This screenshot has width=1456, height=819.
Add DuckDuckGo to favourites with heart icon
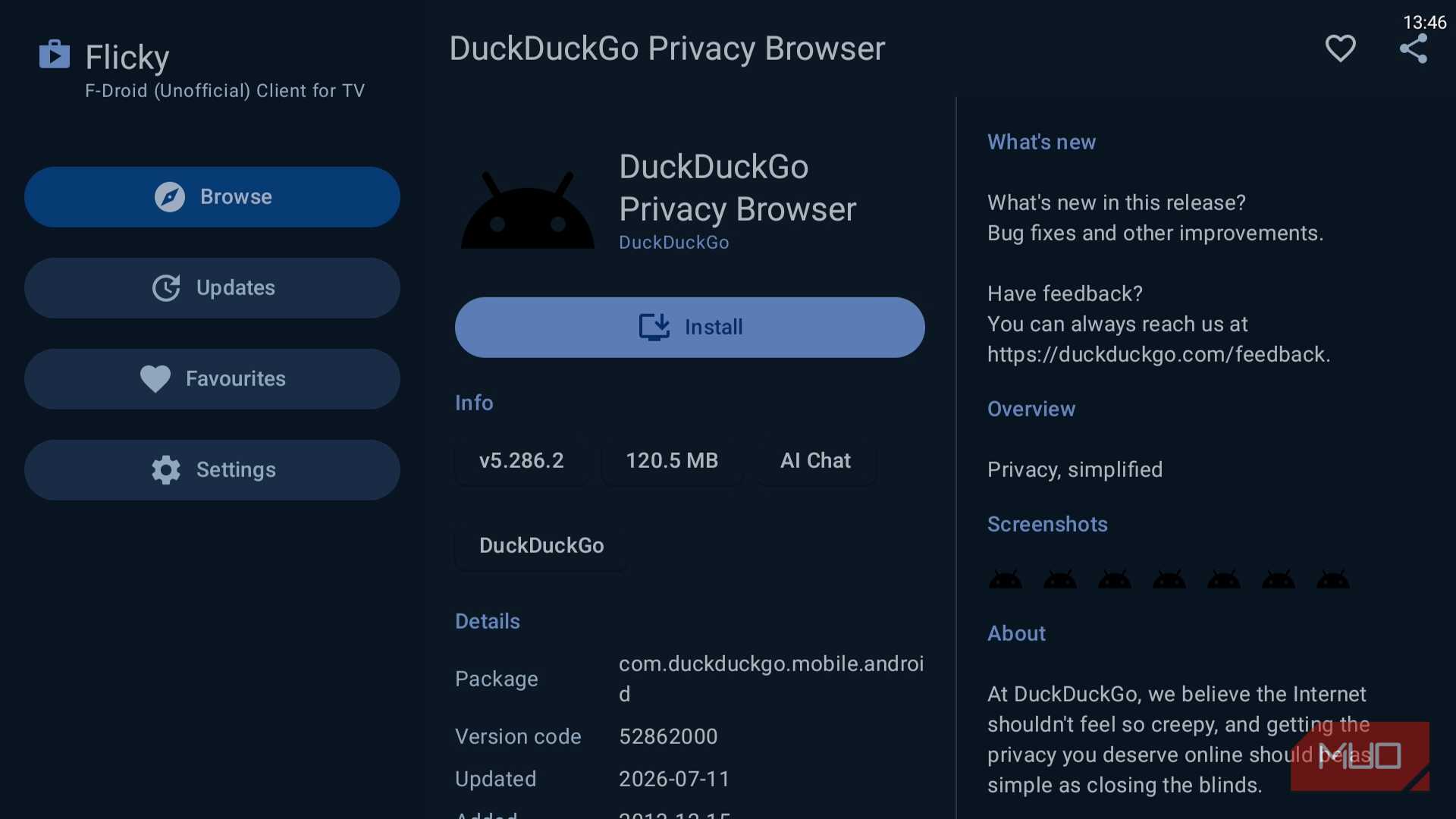(x=1340, y=49)
